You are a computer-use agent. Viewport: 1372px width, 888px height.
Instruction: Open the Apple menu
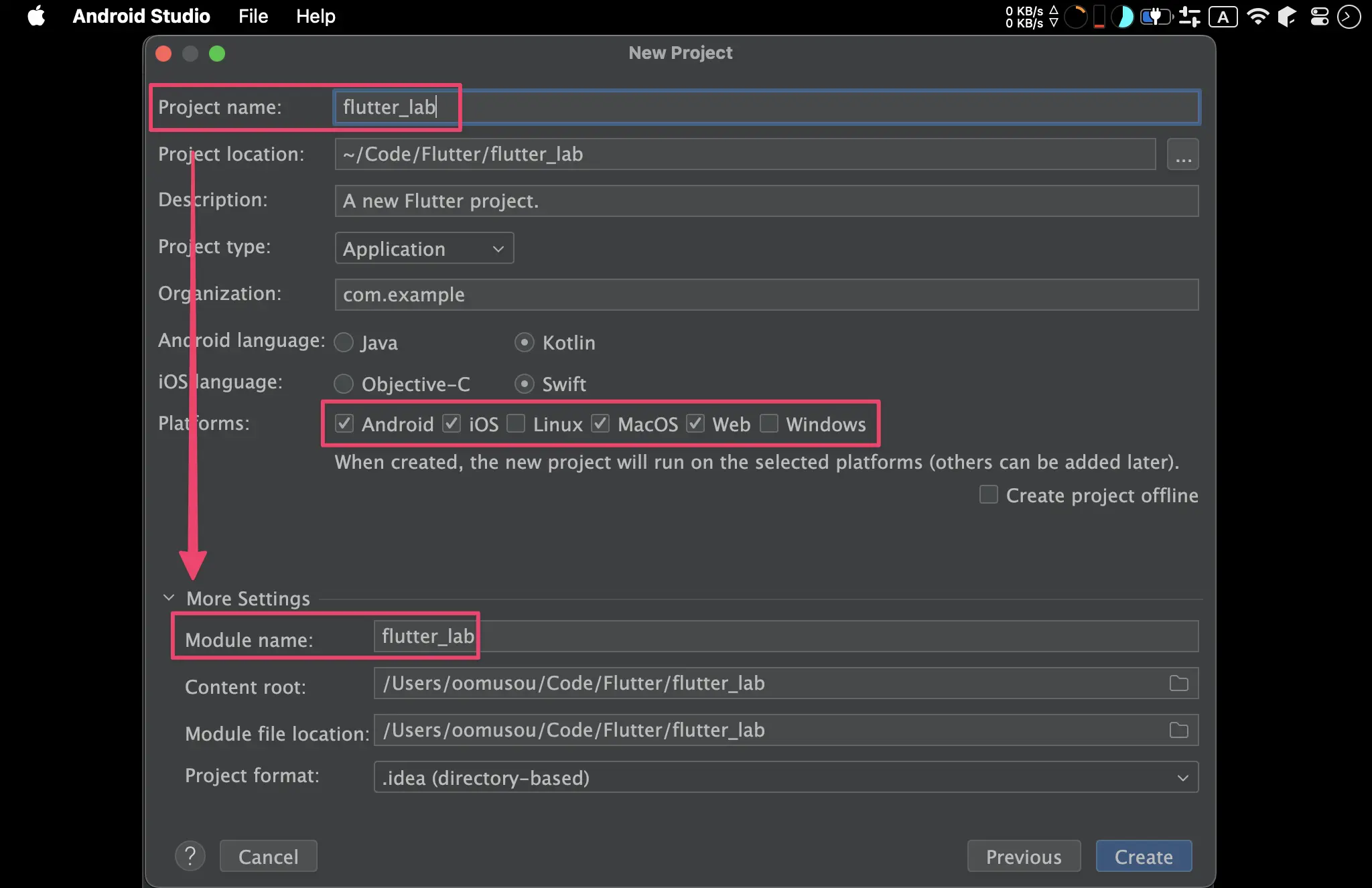click(37, 16)
